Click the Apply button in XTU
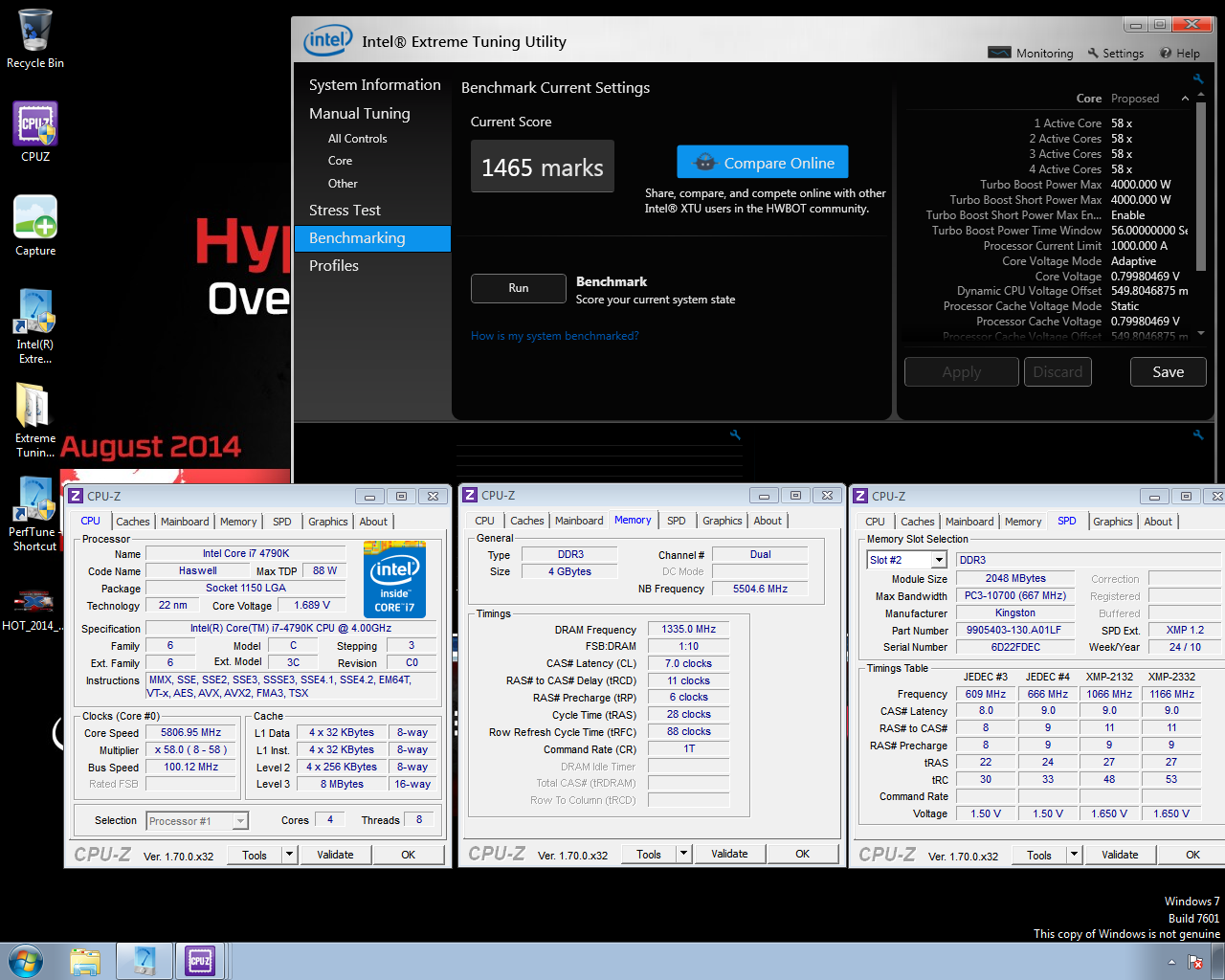 coord(962,372)
